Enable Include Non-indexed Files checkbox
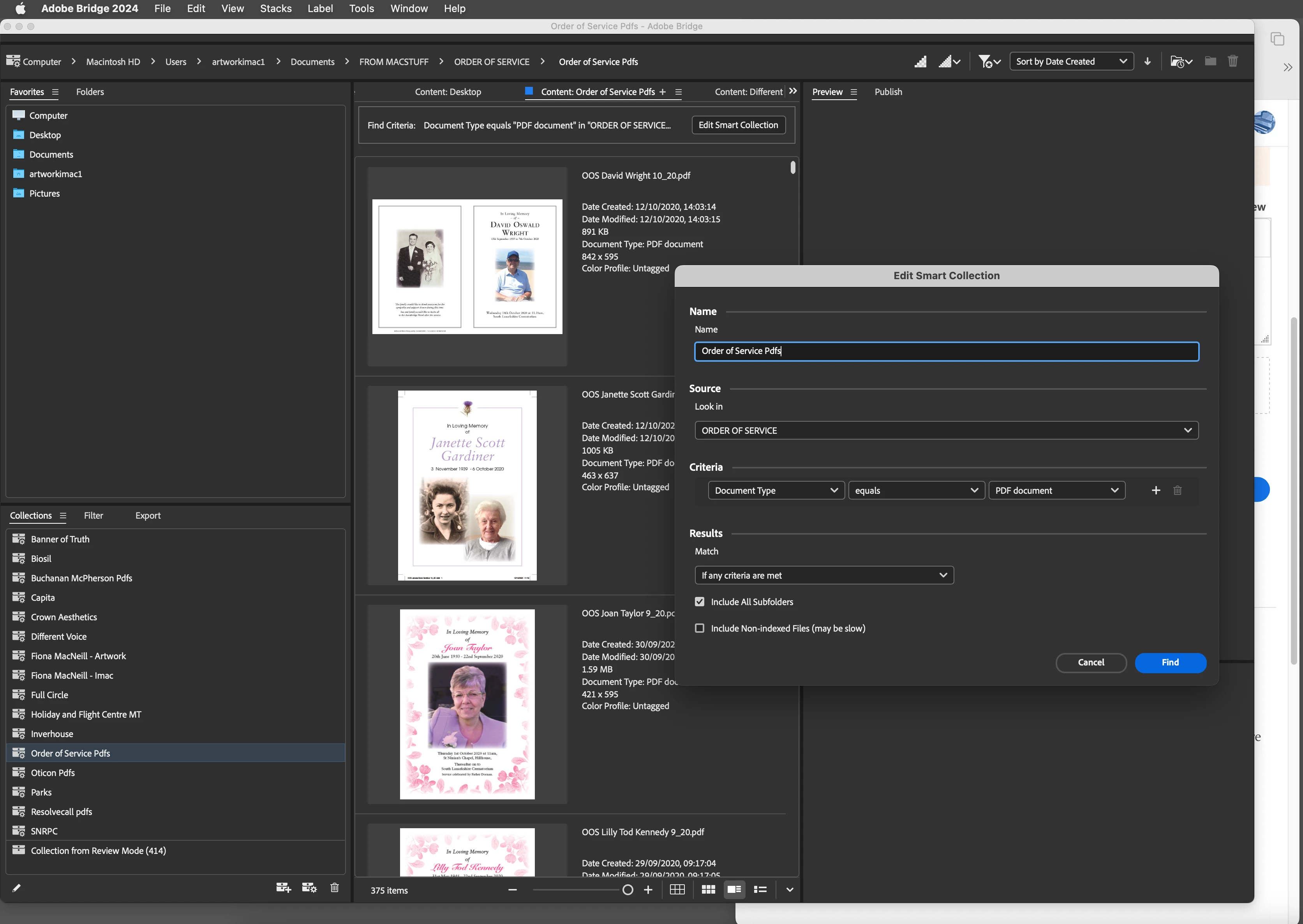This screenshot has height=924, width=1303. click(x=700, y=628)
